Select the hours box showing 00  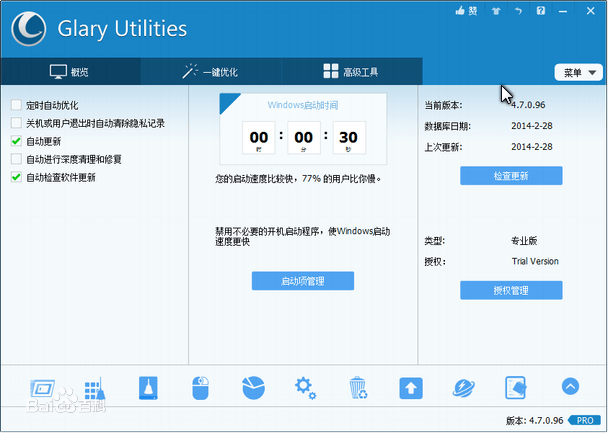[259, 138]
